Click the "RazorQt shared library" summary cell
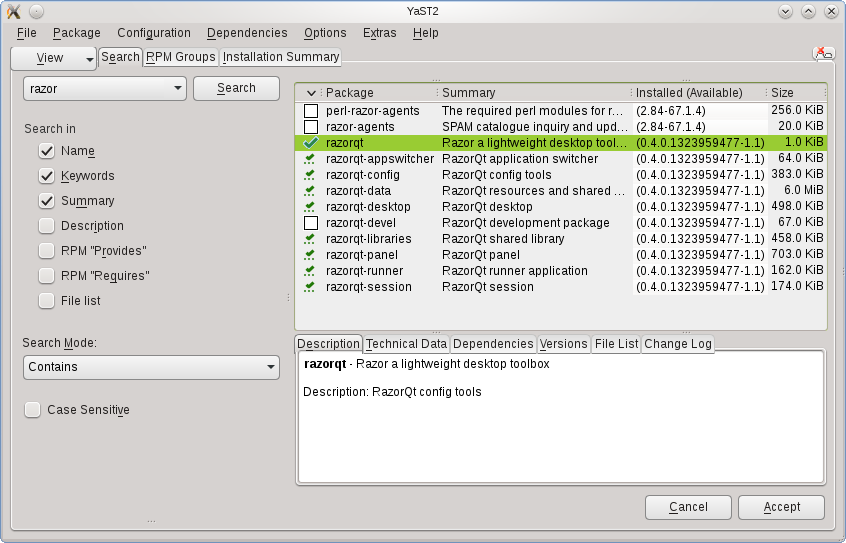846x543 pixels. coord(503,239)
